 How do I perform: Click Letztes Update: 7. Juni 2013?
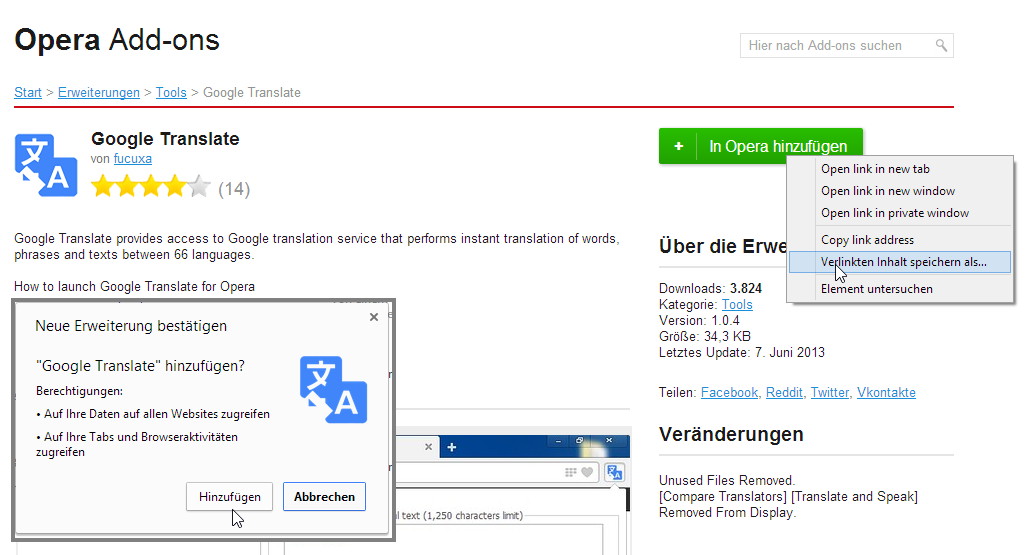pyautogui.click(x=741, y=353)
